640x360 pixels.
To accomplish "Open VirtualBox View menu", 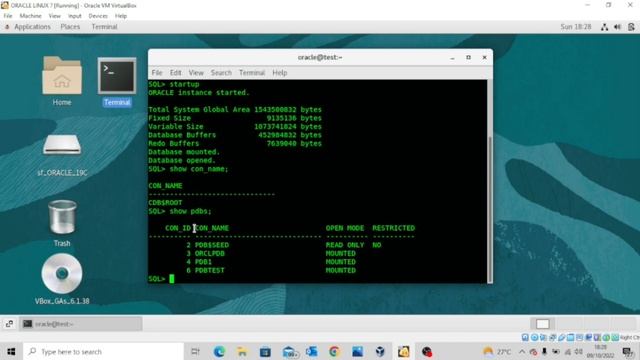I will tap(54, 16).
